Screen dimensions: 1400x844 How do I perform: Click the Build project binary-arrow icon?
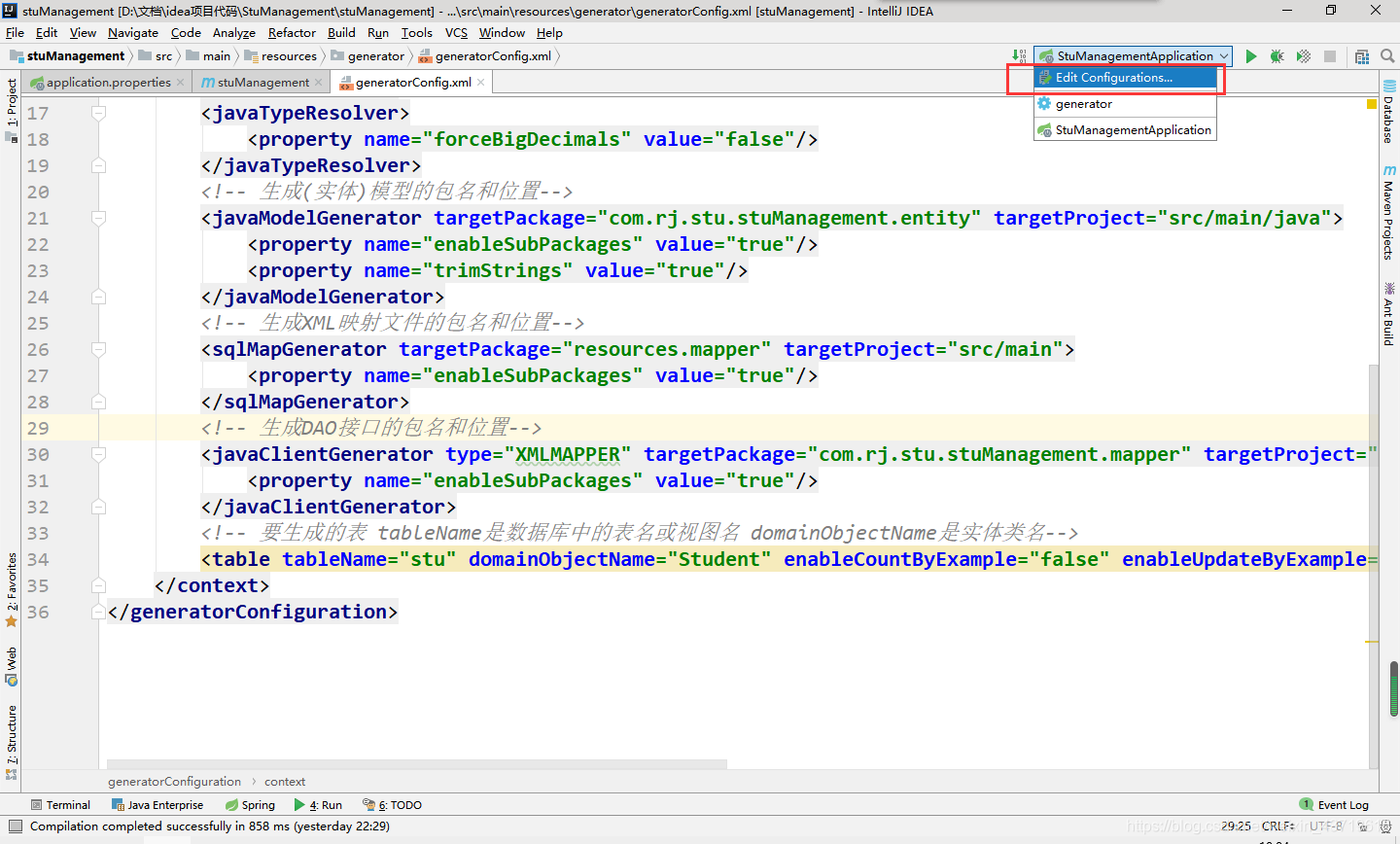(x=1019, y=56)
